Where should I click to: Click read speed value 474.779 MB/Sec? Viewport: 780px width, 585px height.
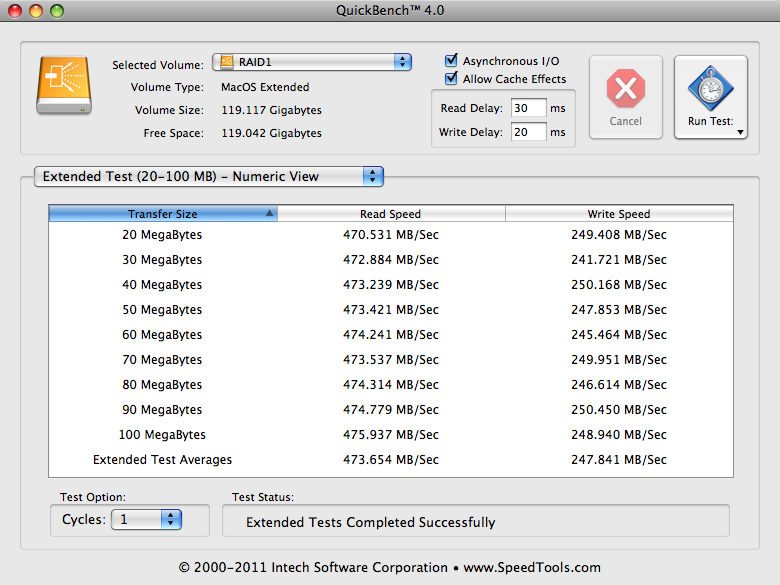point(391,409)
